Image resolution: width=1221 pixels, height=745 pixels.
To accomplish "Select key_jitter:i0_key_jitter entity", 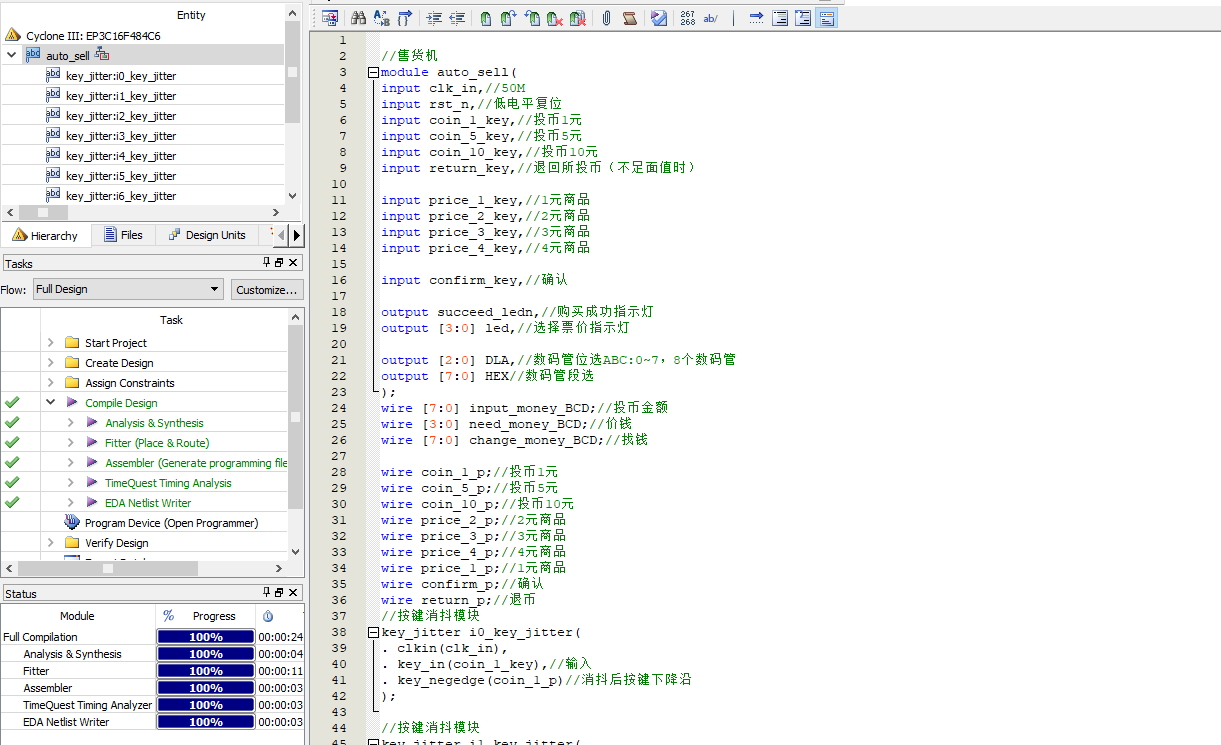I will pyautogui.click(x=120, y=76).
